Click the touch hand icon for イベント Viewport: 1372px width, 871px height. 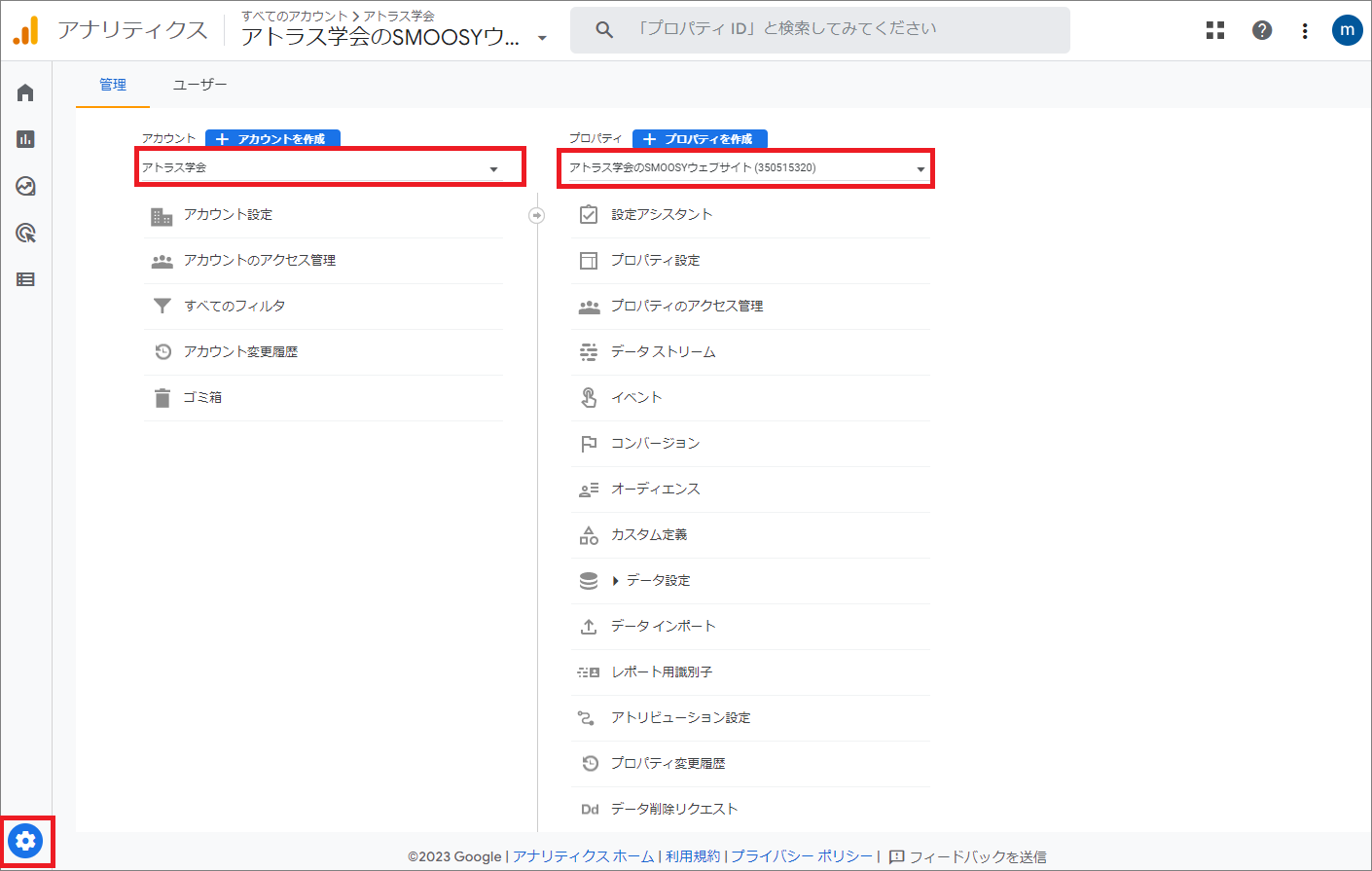[x=589, y=398]
